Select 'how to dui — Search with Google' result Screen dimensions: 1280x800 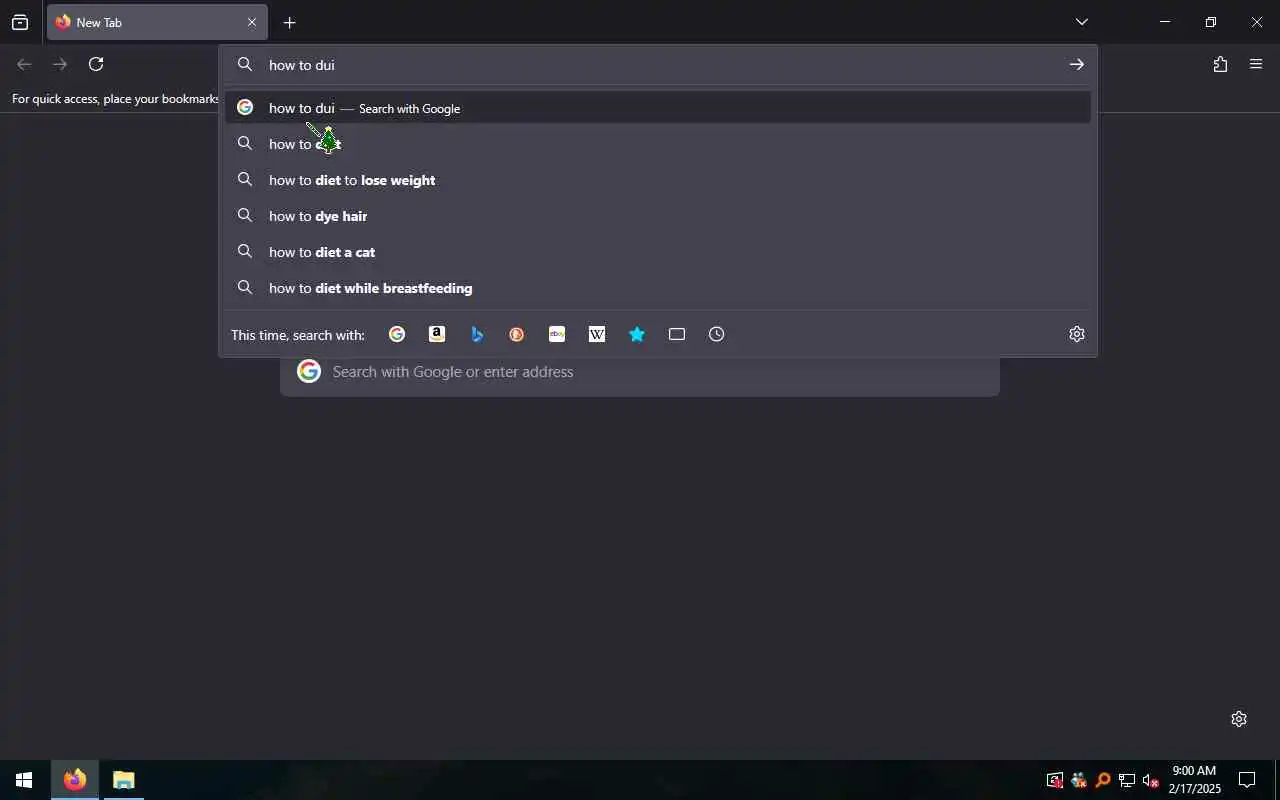(658, 108)
